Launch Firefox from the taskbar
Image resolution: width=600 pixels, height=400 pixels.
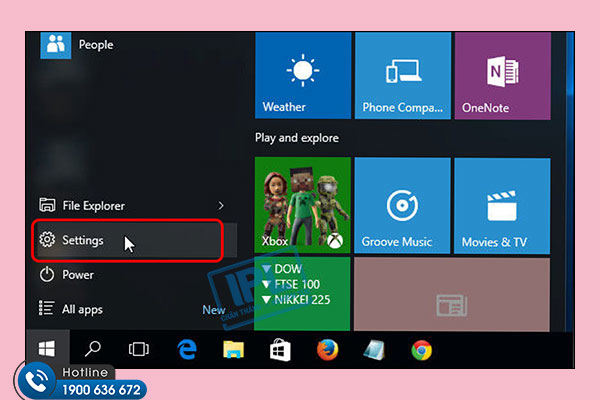[328, 350]
